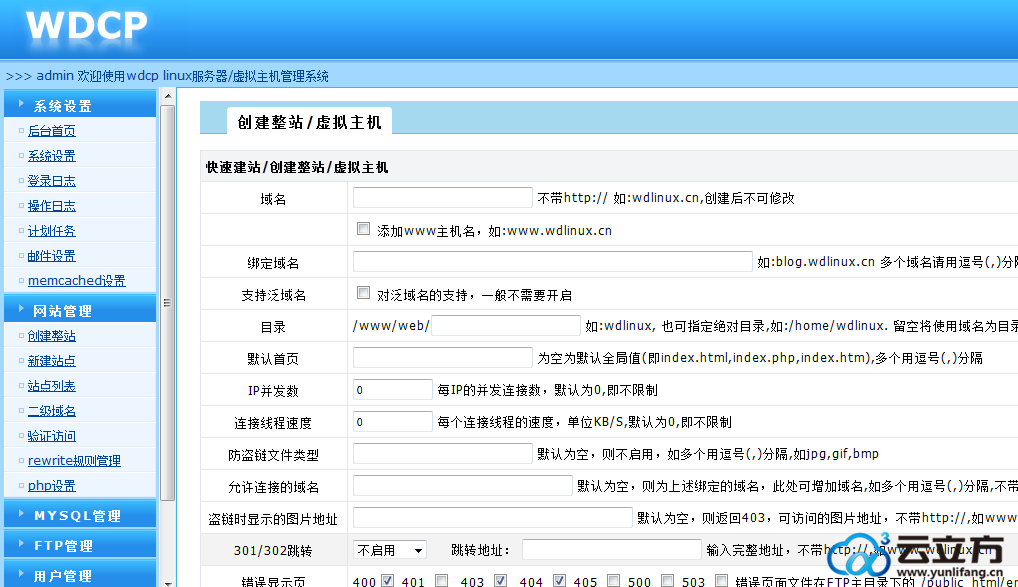Image resolution: width=1018 pixels, height=587 pixels.
Task: Expand the MYSQL管理 section
Action: click(x=80, y=515)
